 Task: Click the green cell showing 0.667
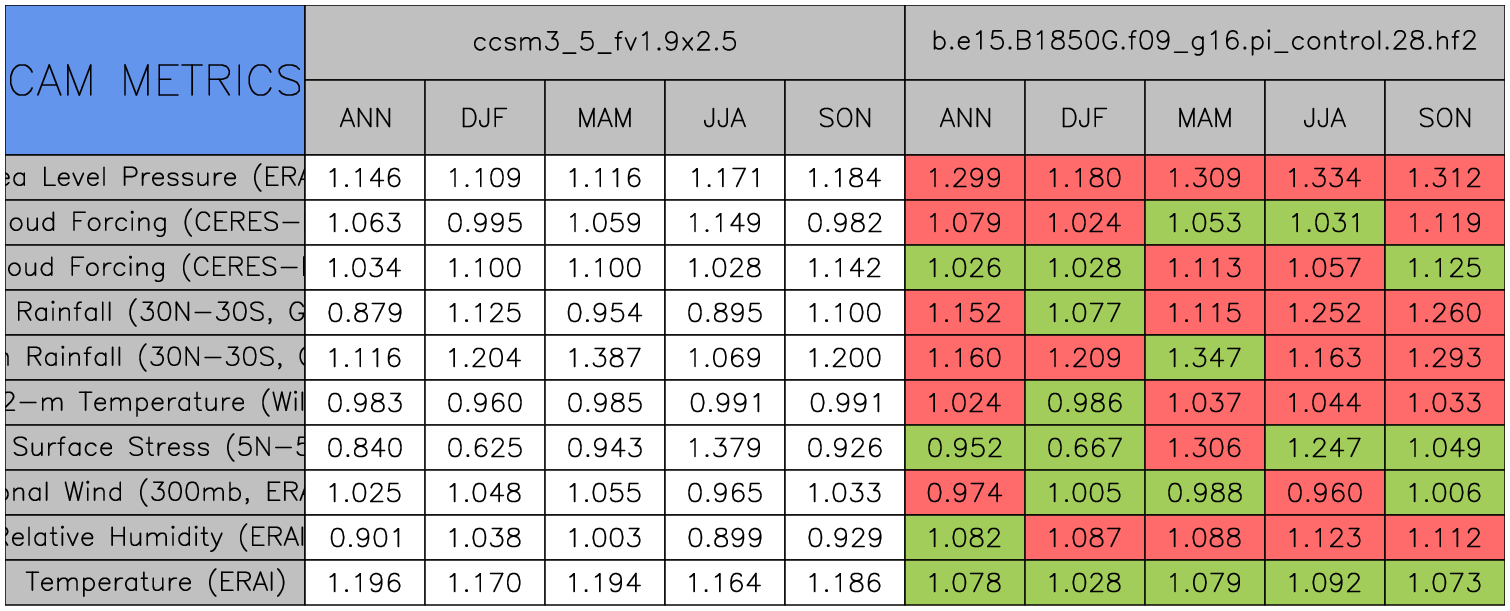point(1085,447)
